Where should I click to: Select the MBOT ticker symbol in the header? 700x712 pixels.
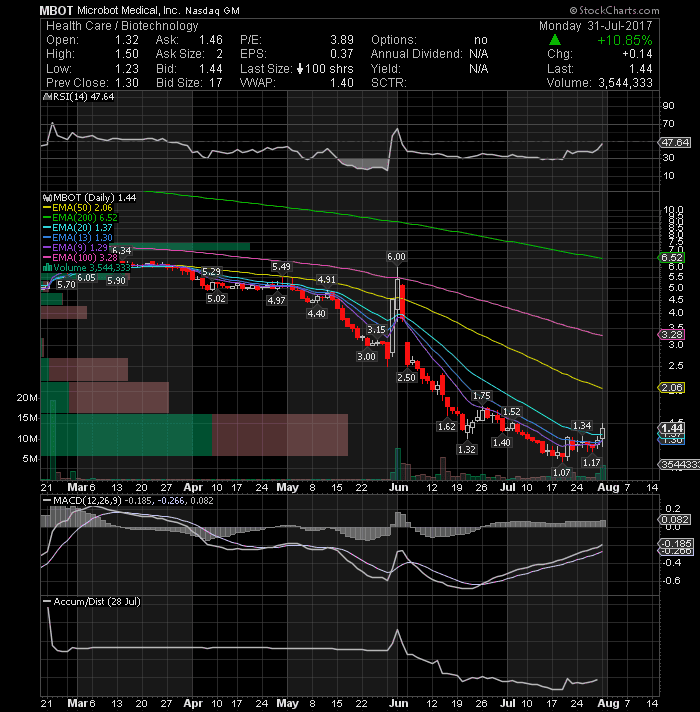[56, 10]
